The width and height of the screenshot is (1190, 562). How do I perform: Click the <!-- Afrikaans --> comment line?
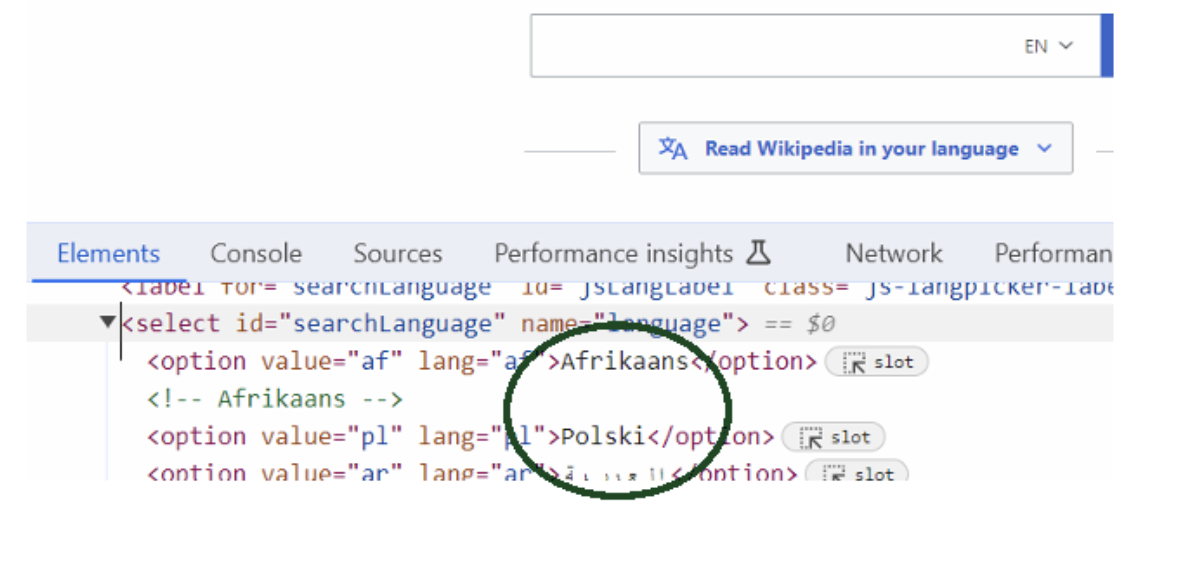pyautogui.click(x=275, y=399)
